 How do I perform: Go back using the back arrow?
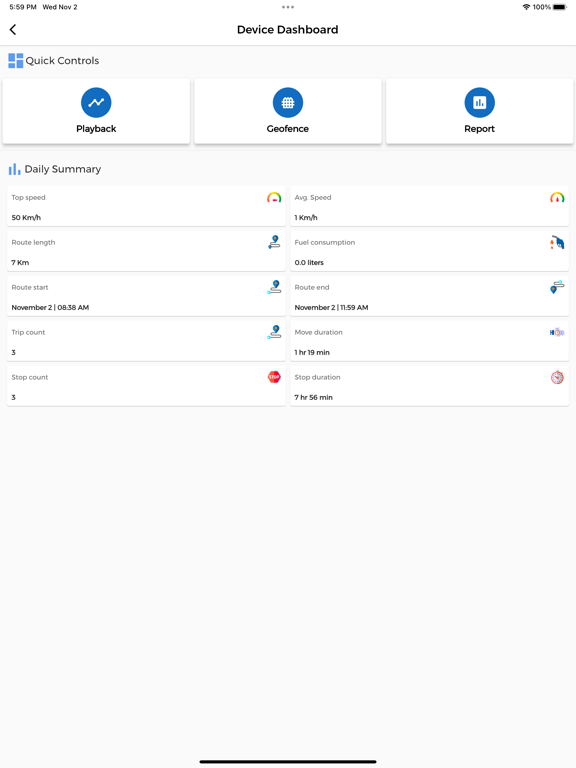pos(13,29)
